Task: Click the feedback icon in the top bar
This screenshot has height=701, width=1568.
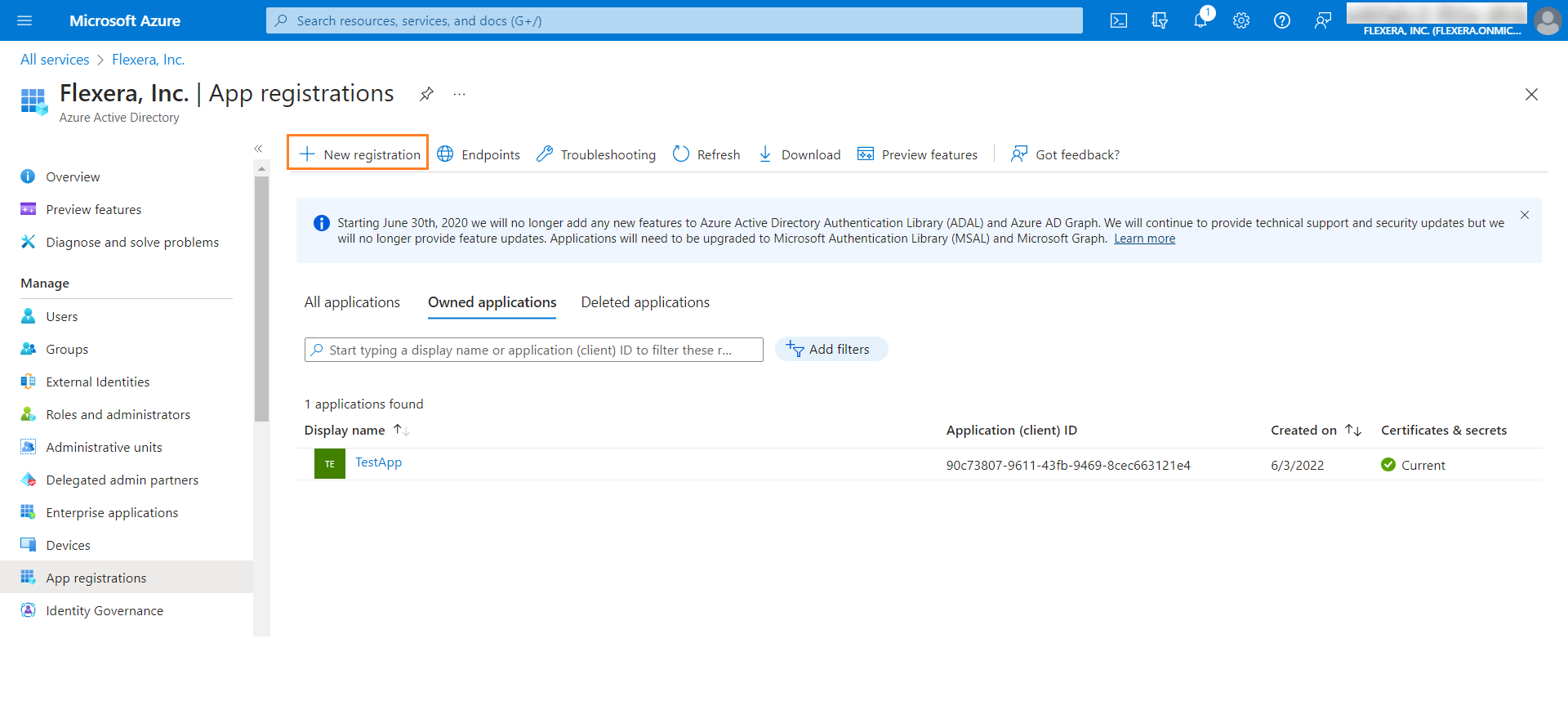Action: click(x=1323, y=20)
